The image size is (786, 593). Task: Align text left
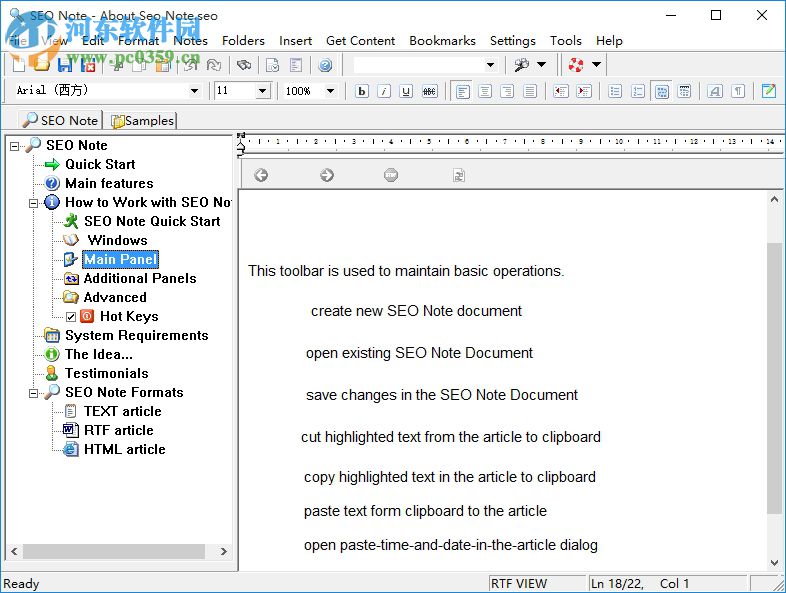click(x=462, y=91)
